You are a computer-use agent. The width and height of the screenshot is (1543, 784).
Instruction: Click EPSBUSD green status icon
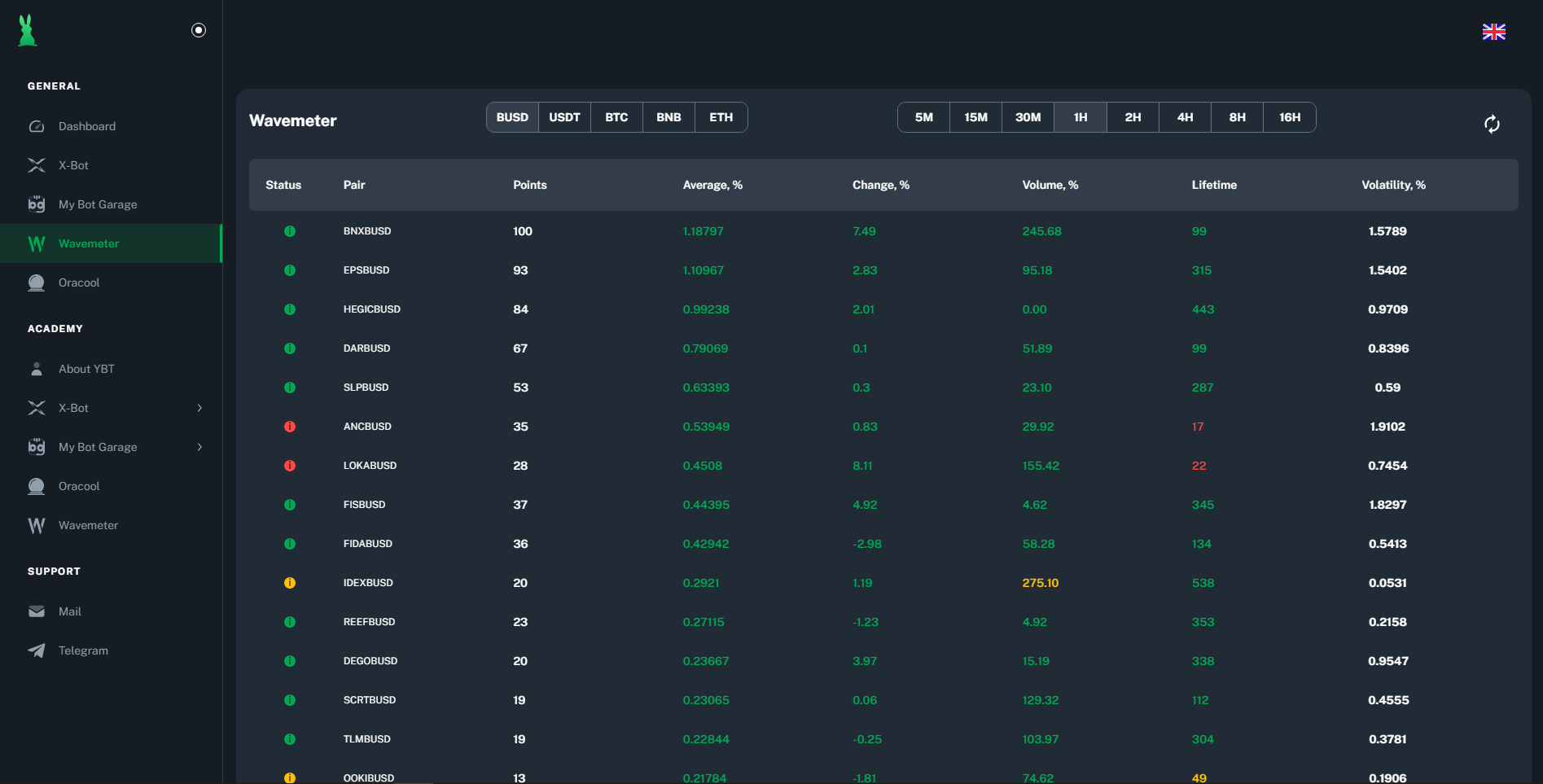(x=290, y=270)
